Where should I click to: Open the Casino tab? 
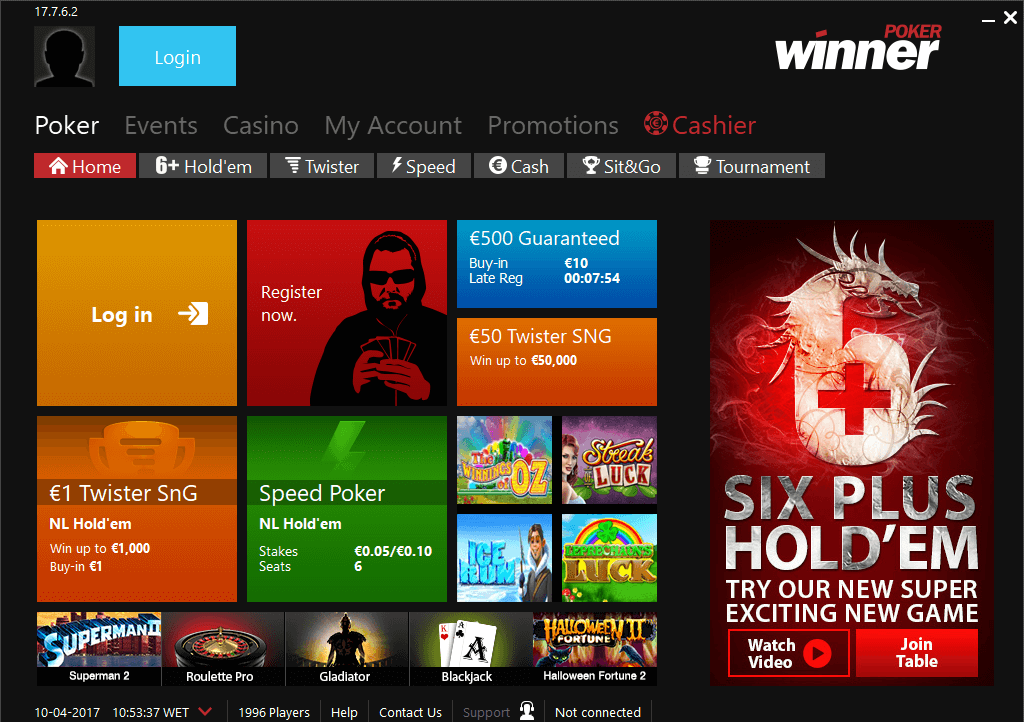pyautogui.click(x=261, y=125)
